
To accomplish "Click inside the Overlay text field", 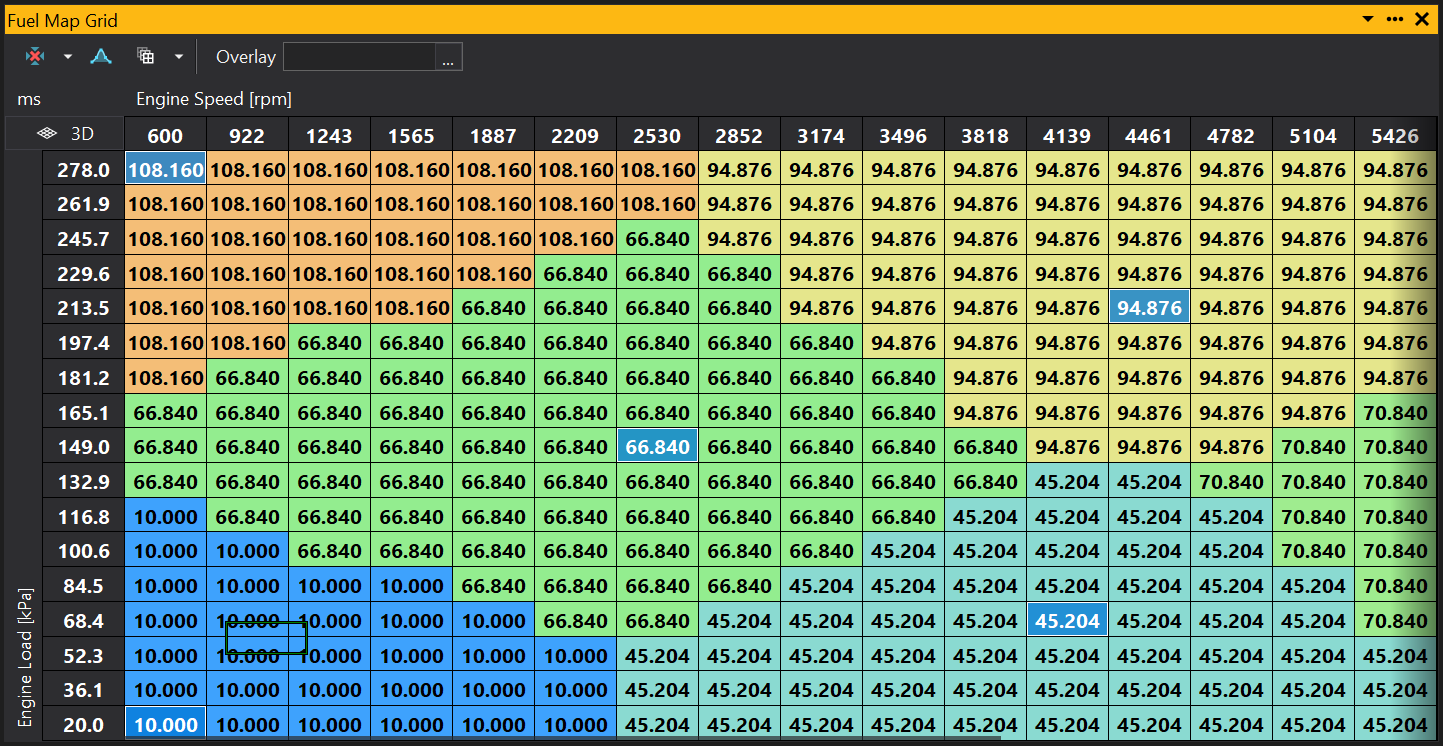I will coord(359,57).
